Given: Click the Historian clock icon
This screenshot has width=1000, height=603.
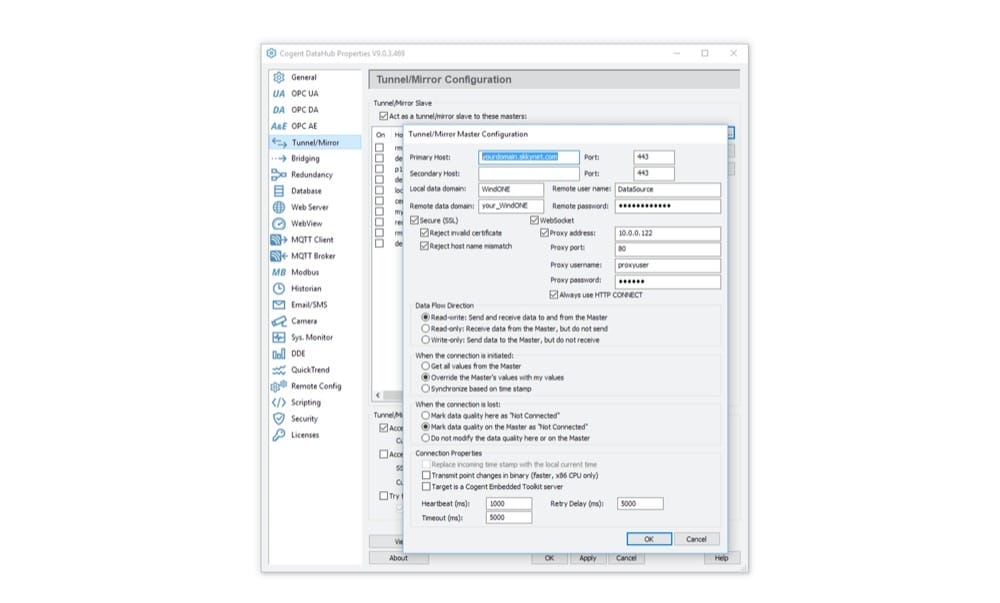Looking at the screenshot, I should pyautogui.click(x=279, y=289).
